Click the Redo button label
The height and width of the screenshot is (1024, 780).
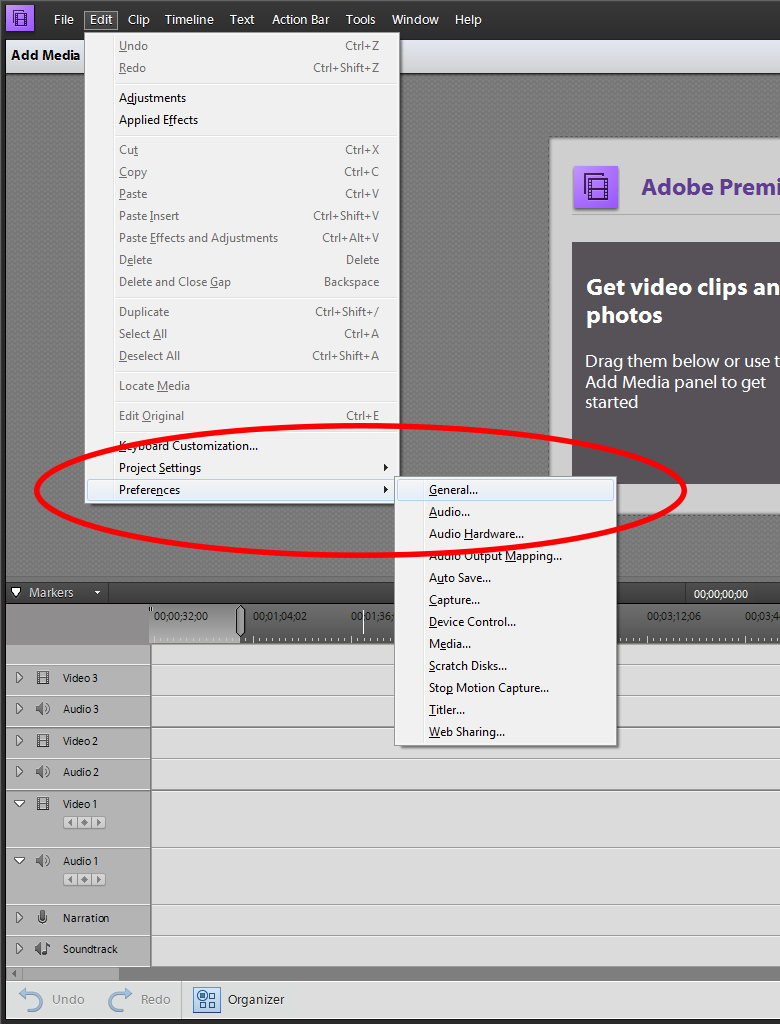[155, 999]
